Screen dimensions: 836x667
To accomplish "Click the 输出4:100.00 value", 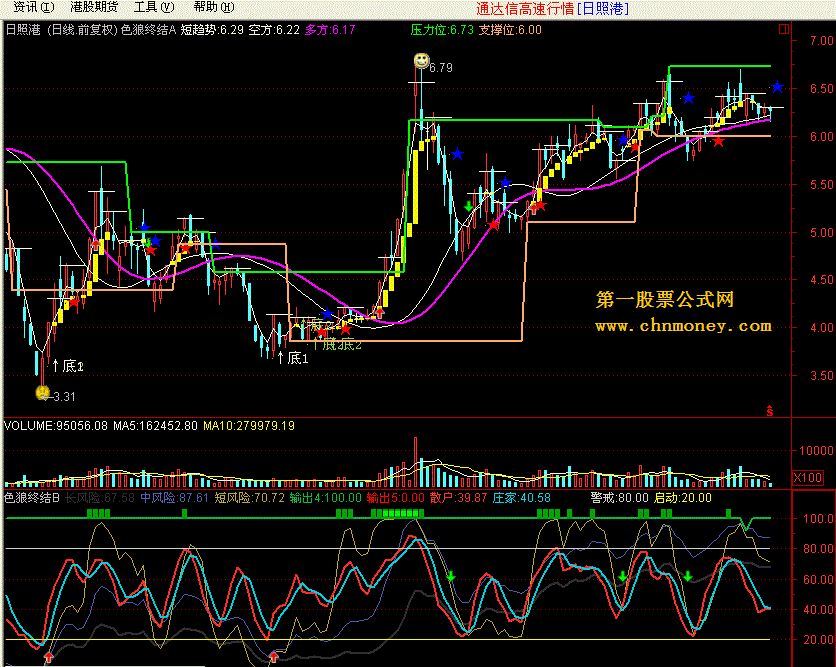I will pyautogui.click(x=325, y=498).
